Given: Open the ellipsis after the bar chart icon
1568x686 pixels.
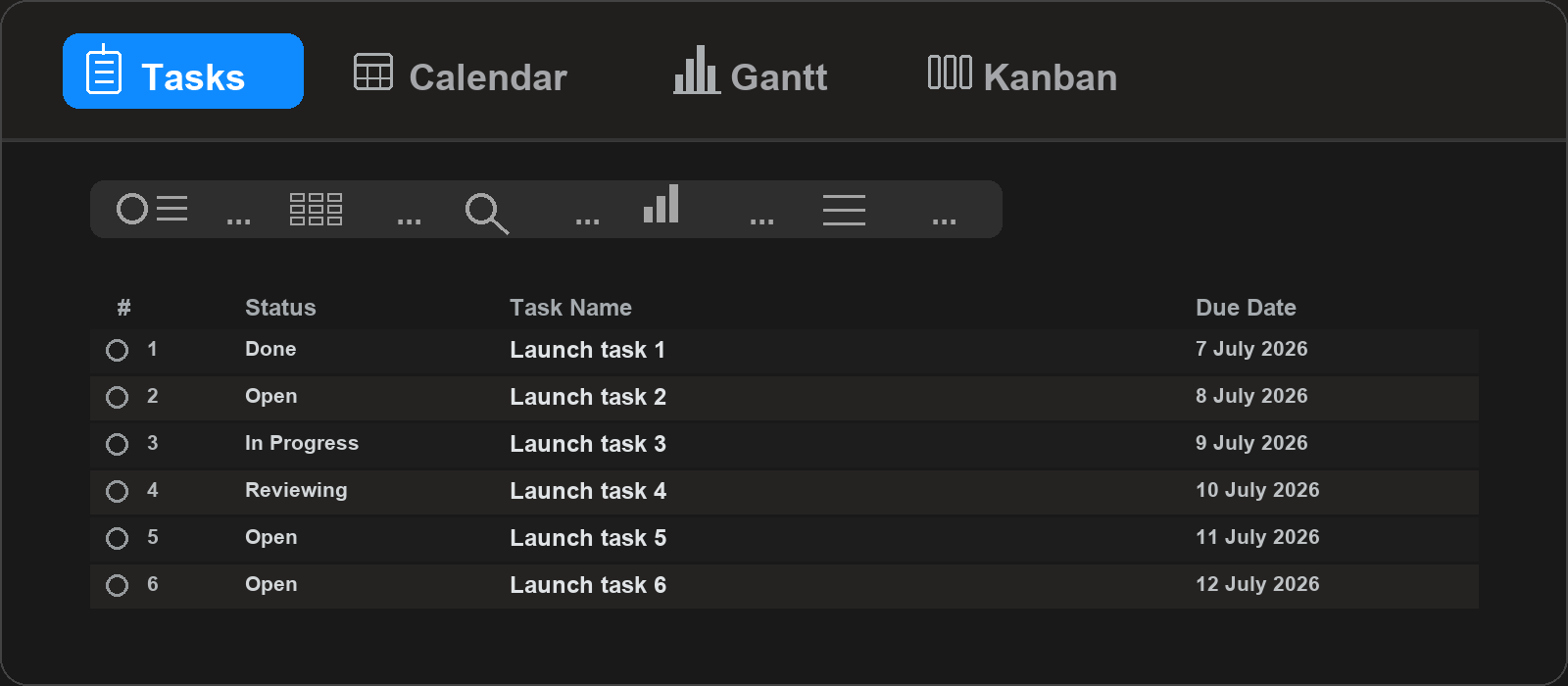Looking at the screenshot, I should [x=761, y=221].
